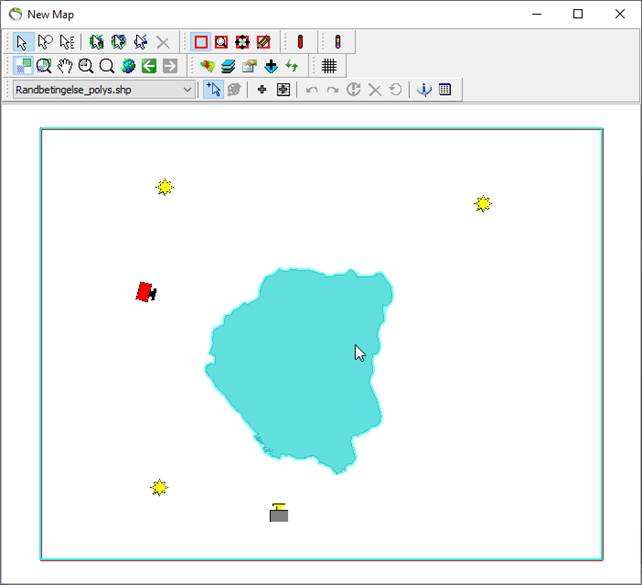Click the rainbow-colored capsule icon

(x=337, y=42)
